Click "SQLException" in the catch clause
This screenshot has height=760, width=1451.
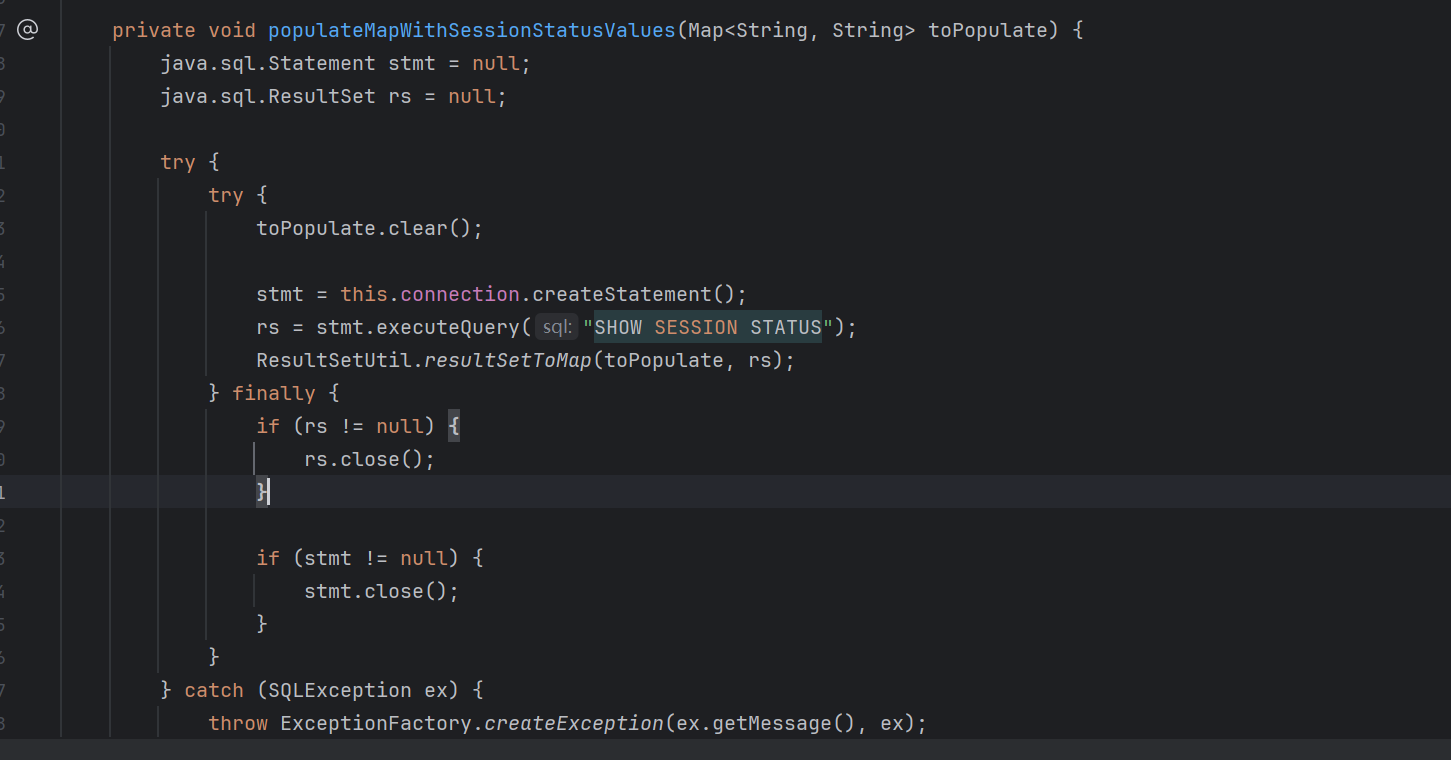tap(340, 690)
